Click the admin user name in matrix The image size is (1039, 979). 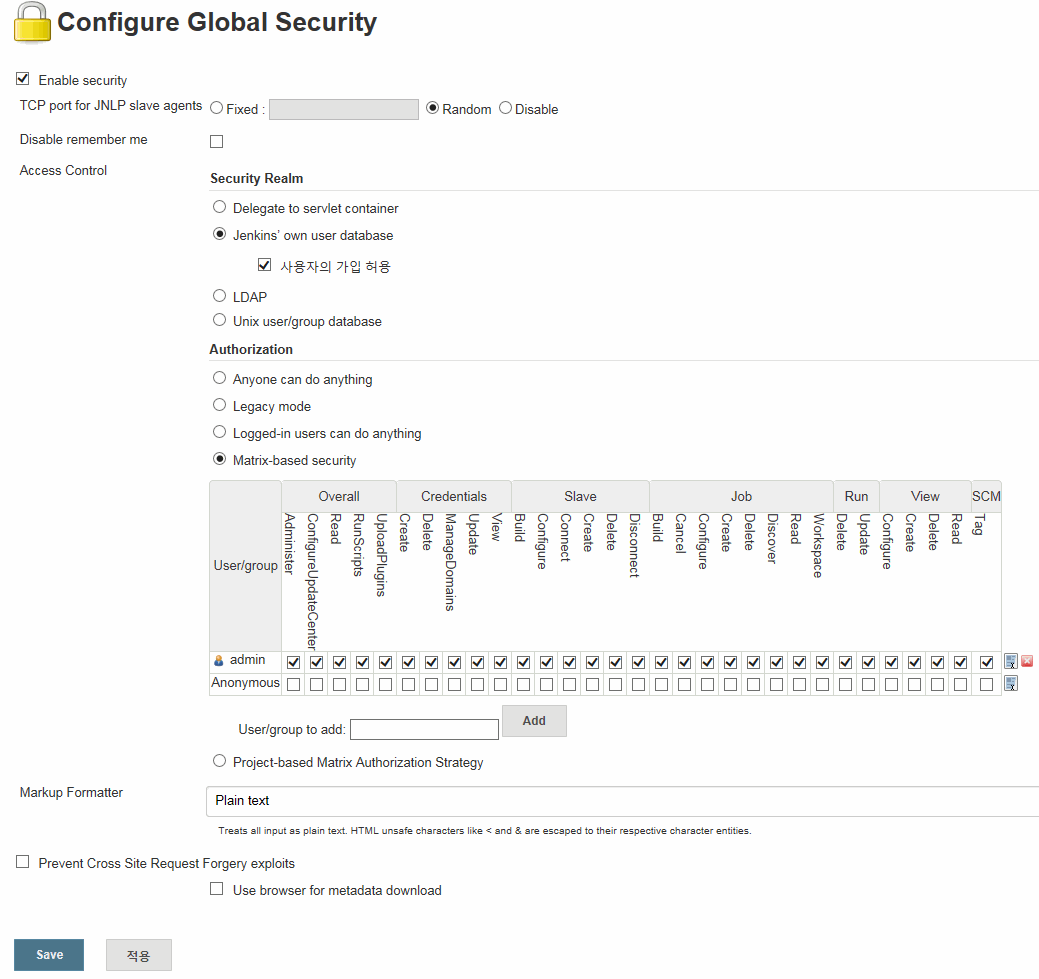click(247, 660)
